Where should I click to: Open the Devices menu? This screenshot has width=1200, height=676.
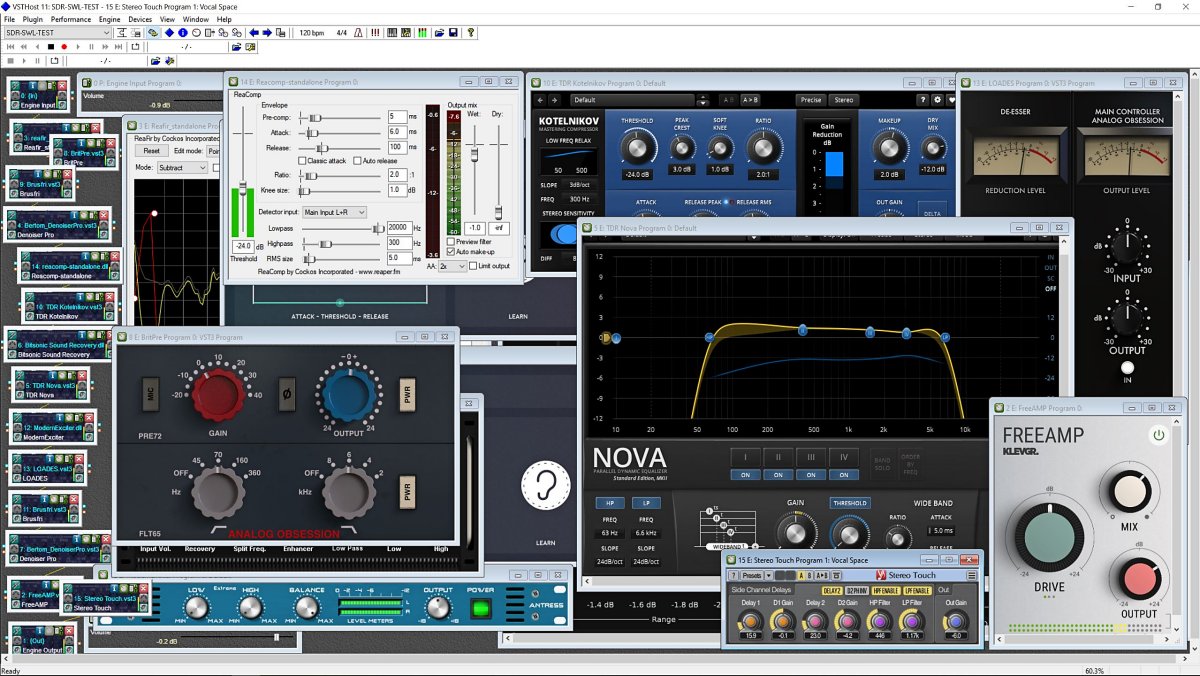click(140, 19)
